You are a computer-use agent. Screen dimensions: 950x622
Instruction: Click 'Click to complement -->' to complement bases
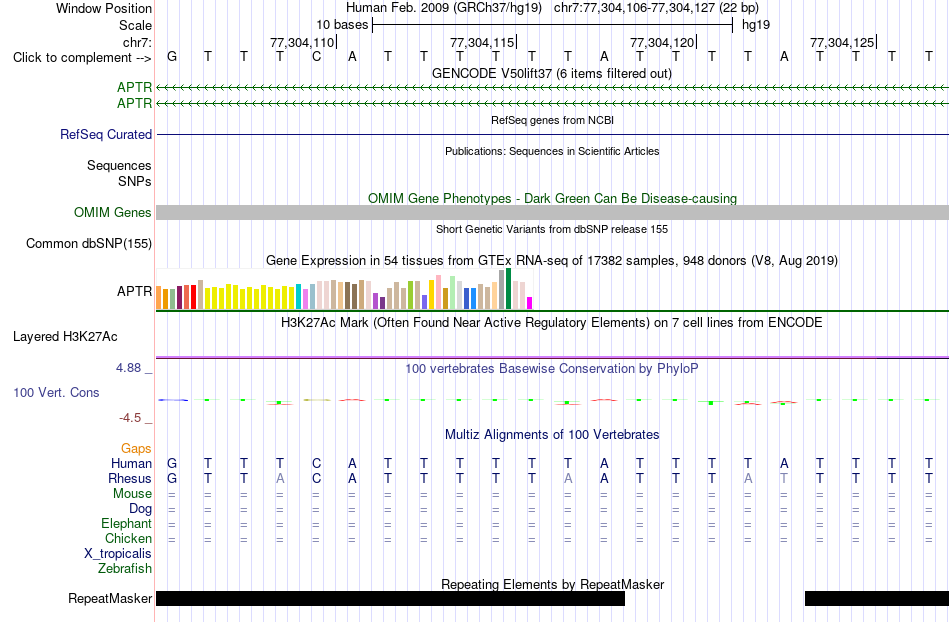pyautogui.click(x=82, y=58)
